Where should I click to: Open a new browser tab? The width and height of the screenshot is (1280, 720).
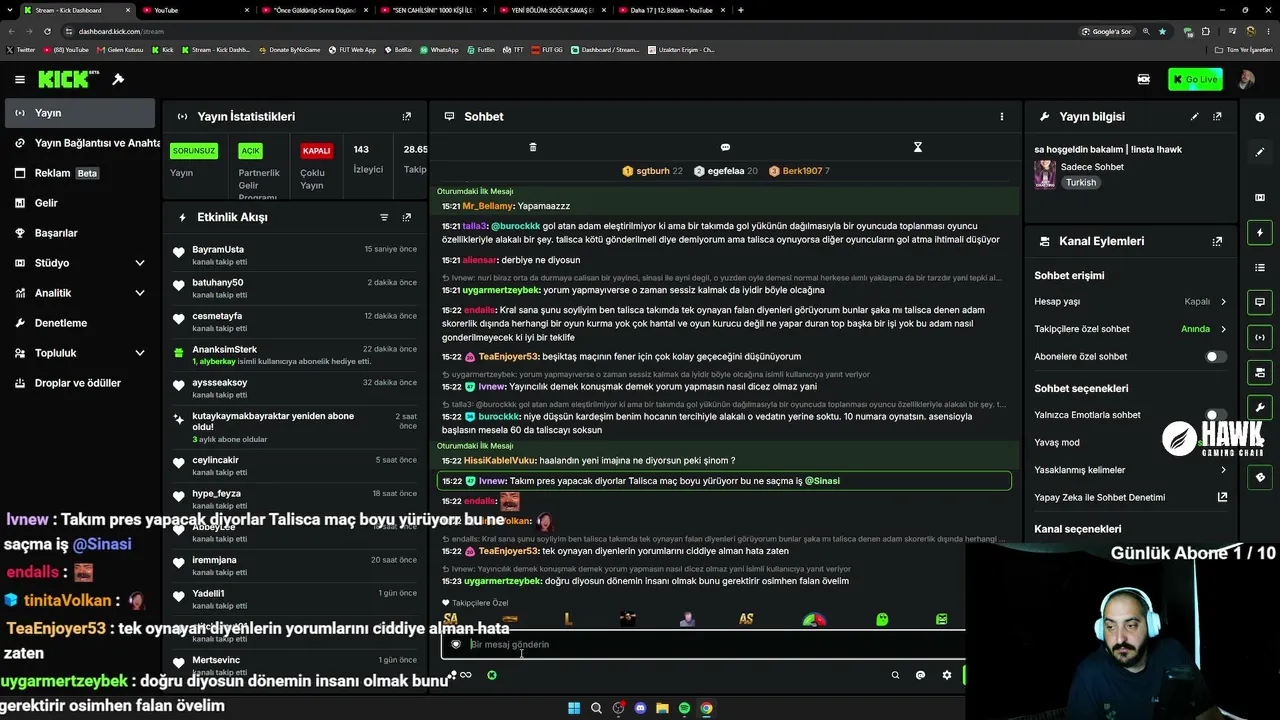point(740,10)
